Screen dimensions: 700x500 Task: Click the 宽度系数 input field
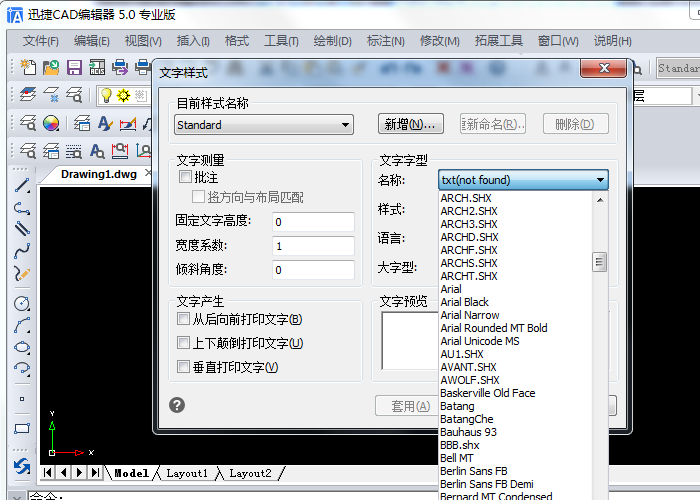pos(313,246)
